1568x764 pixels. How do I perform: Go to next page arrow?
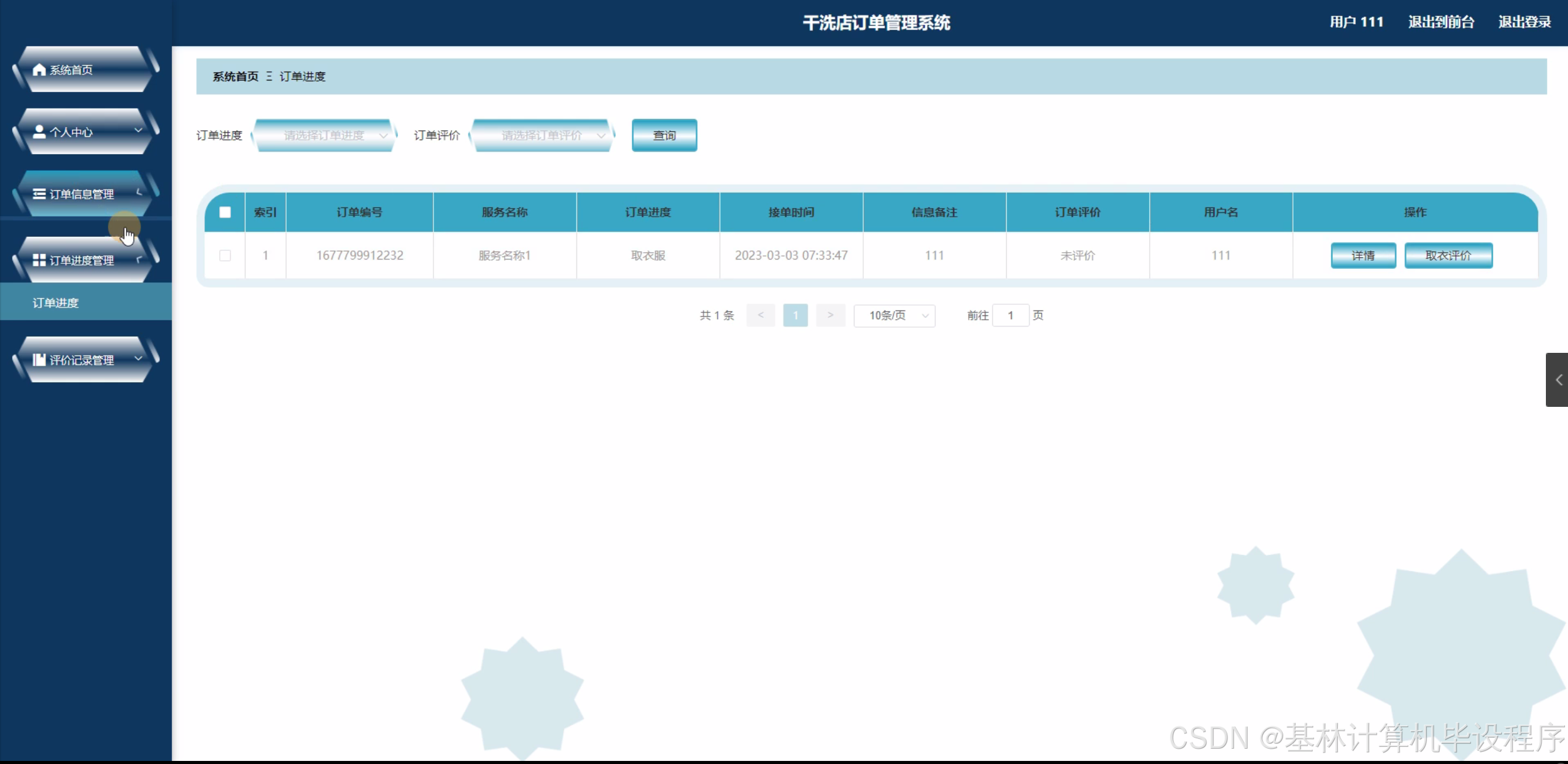(830, 315)
